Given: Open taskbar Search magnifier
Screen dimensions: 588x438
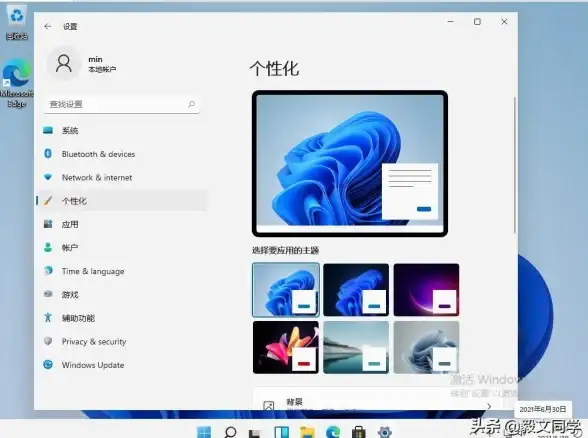Looking at the screenshot, I should pos(230,432).
